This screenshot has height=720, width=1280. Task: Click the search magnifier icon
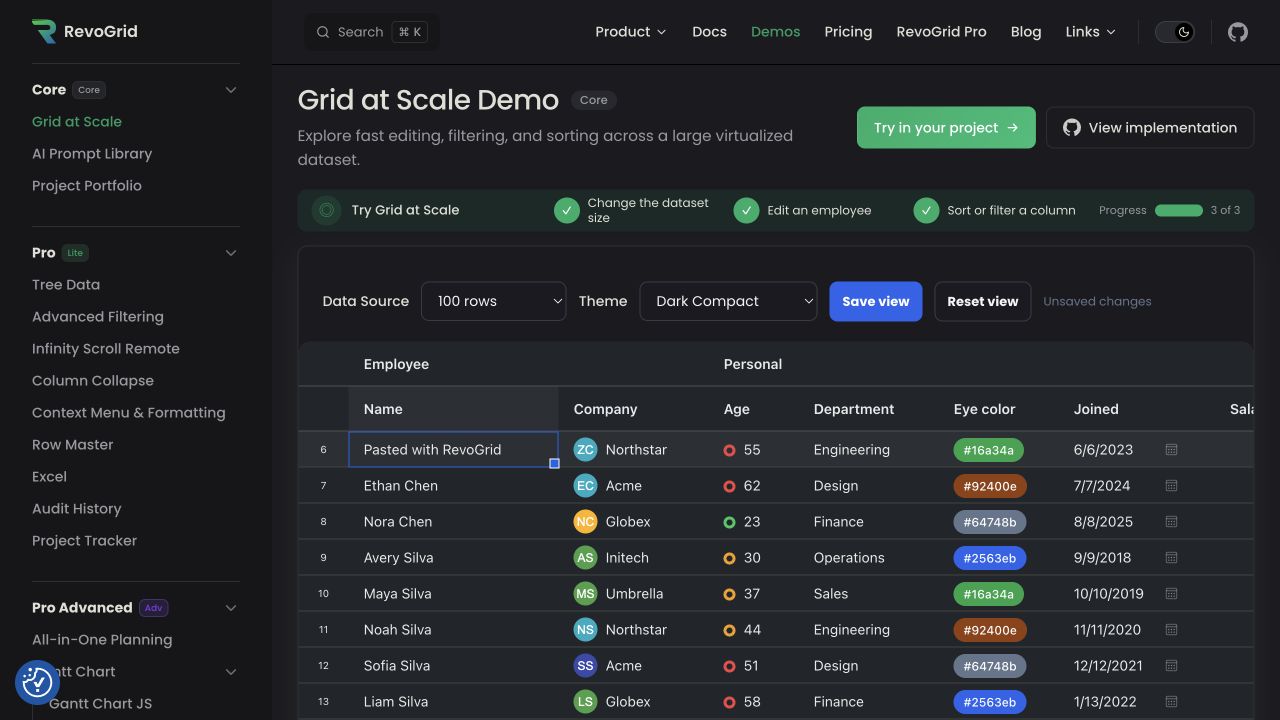click(323, 32)
